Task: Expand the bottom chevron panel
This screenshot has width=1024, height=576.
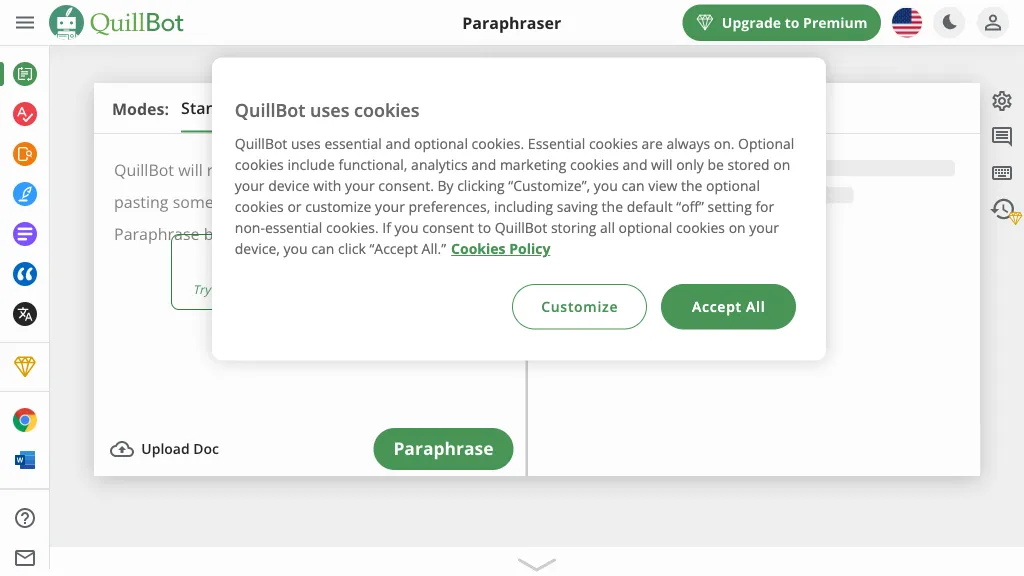Action: pos(537,564)
